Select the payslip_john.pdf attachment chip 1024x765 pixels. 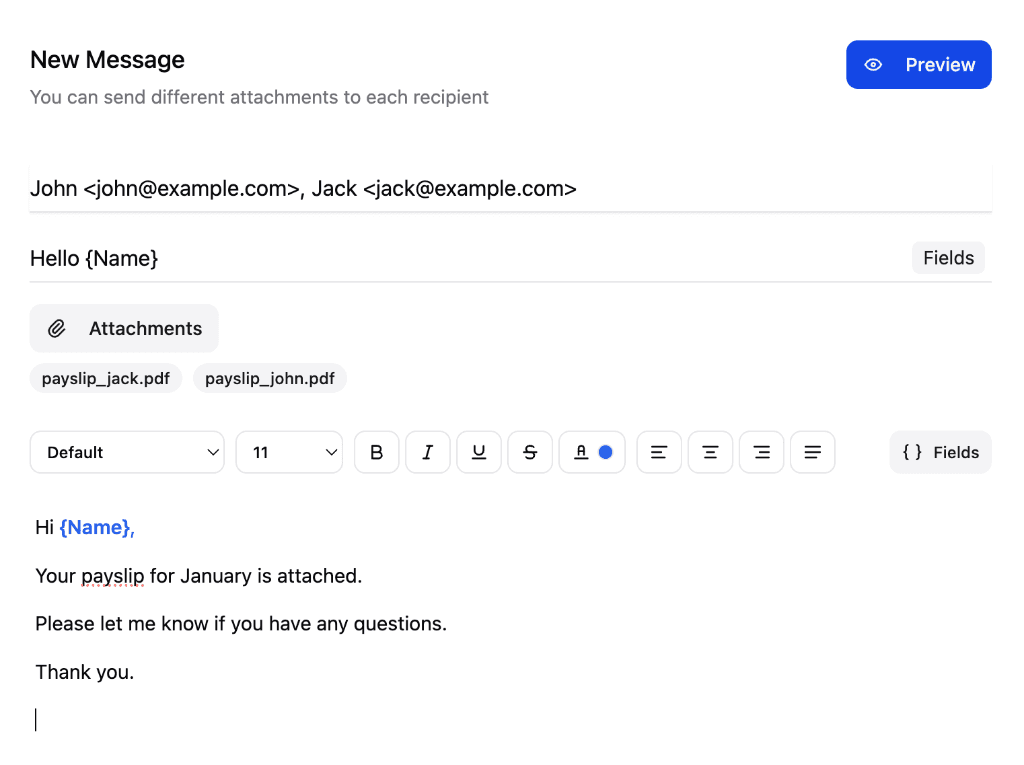pyautogui.click(x=269, y=378)
